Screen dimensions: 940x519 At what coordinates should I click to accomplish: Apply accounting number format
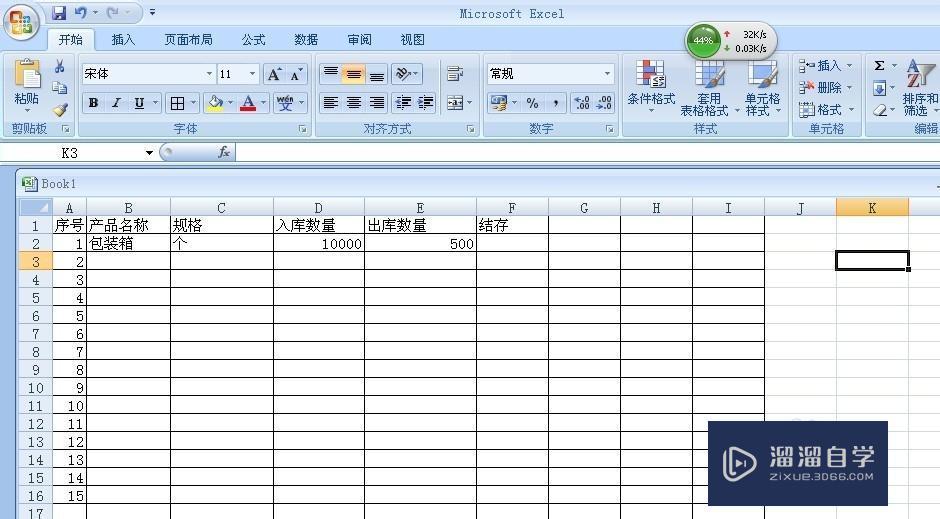pos(498,103)
